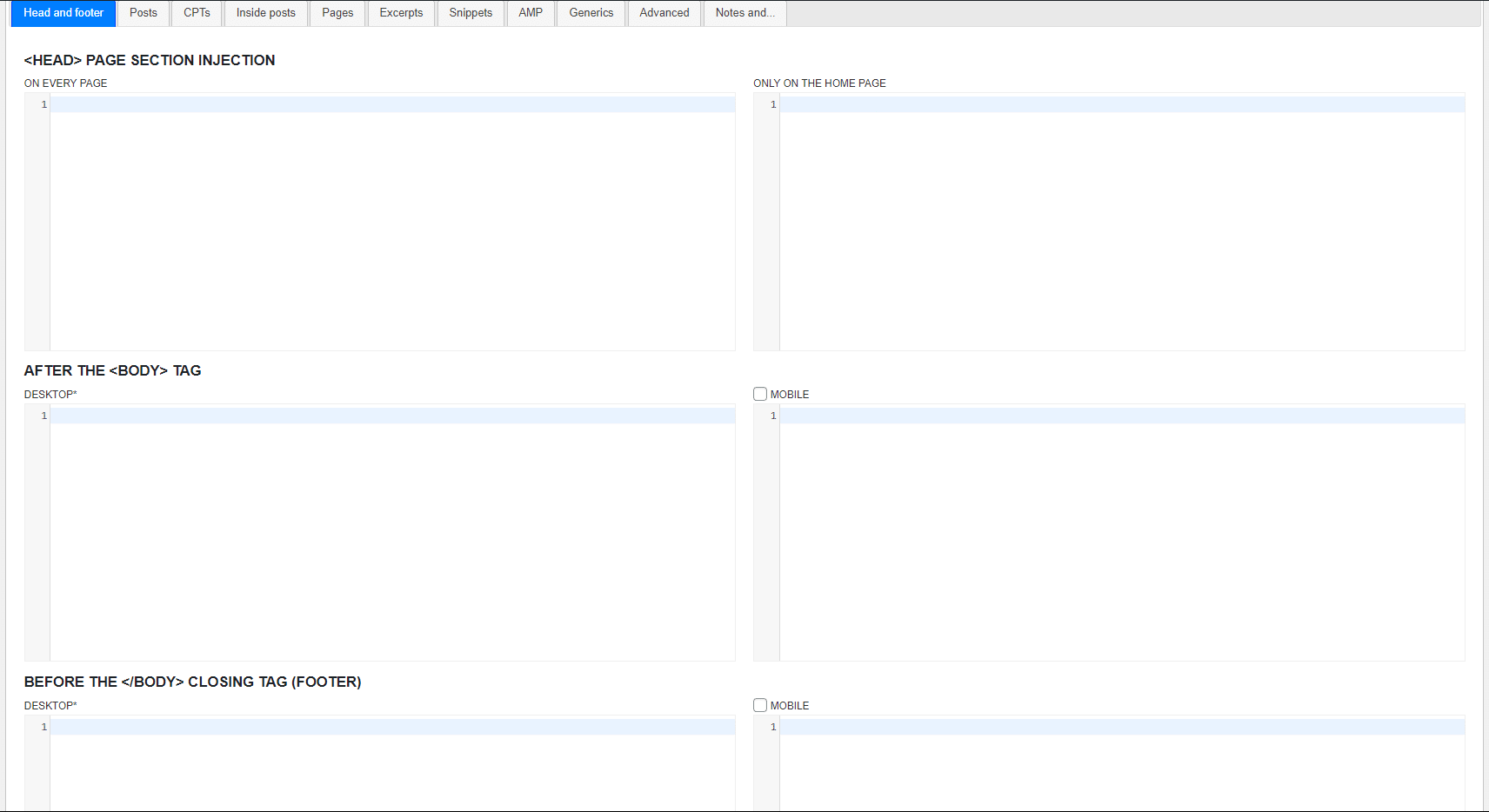Screen dimensions: 1489x812
Task: Switch to the Posts tab
Action: 143,13
